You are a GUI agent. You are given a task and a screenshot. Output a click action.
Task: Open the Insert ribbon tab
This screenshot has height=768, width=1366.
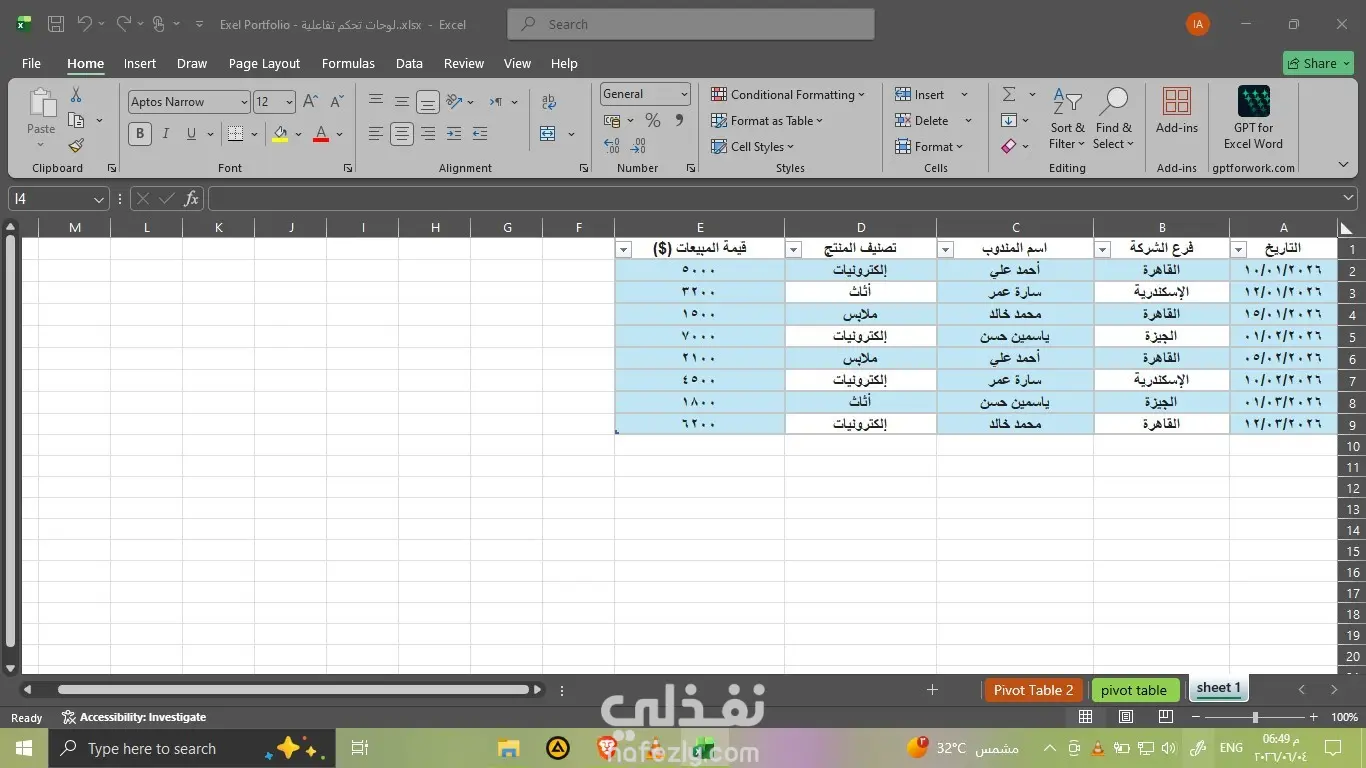(x=140, y=63)
